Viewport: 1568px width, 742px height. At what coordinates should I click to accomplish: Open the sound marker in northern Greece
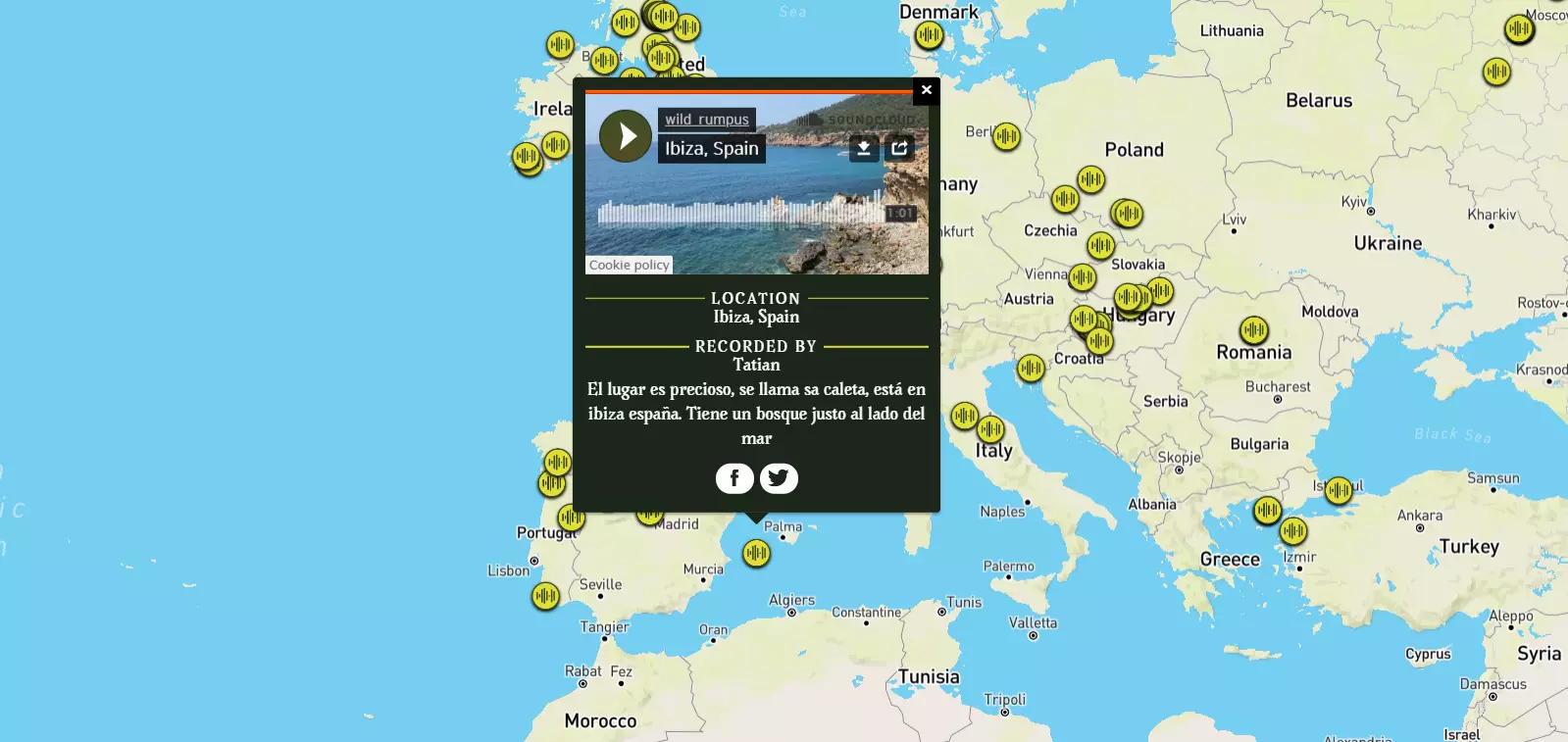(1267, 510)
